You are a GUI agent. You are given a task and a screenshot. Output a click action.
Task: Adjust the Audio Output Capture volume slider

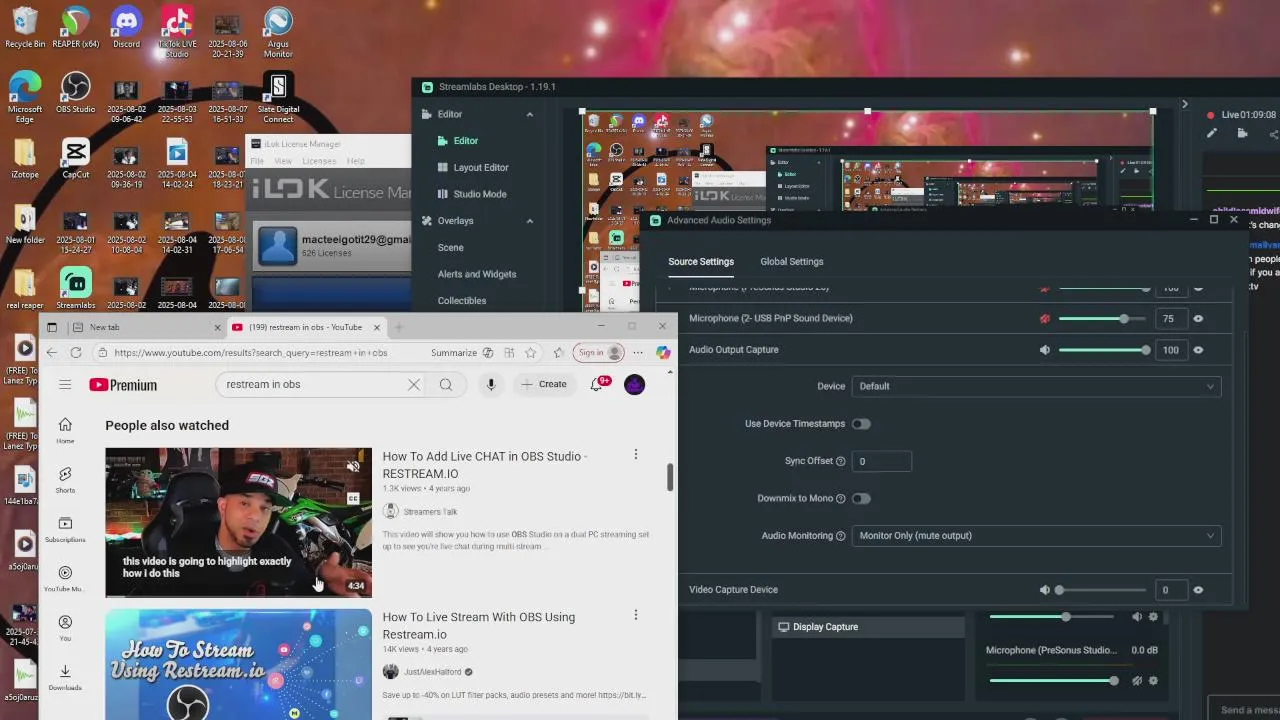coord(1102,350)
